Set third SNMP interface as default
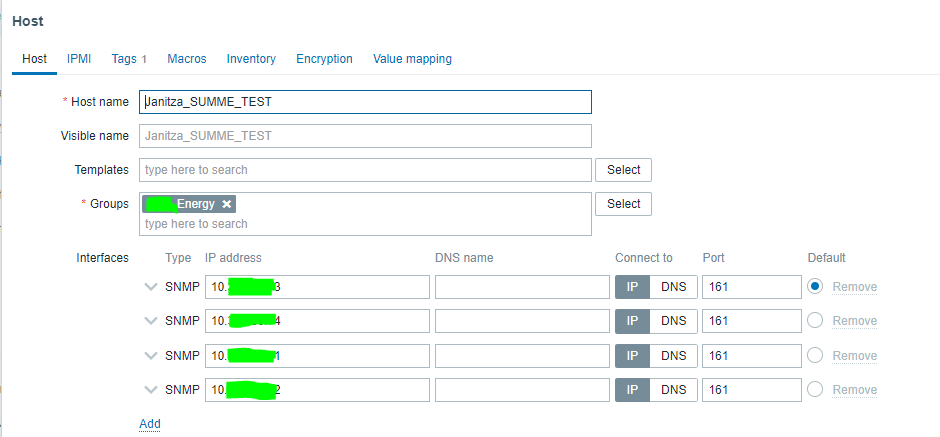Image resolution: width=940 pixels, height=437 pixels. (815, 355)
